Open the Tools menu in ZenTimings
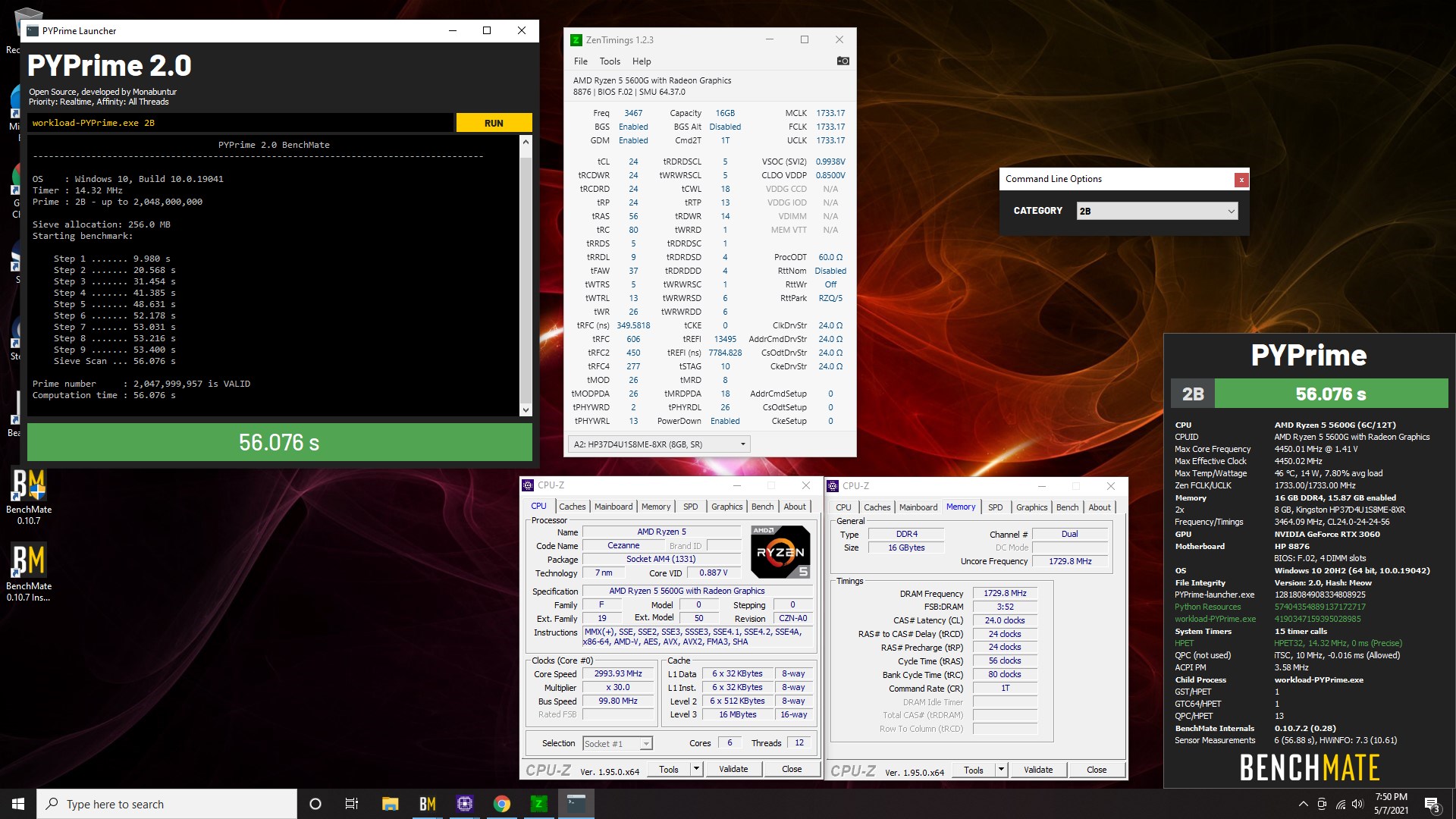 pyautogui.click(x=610, y=61)
